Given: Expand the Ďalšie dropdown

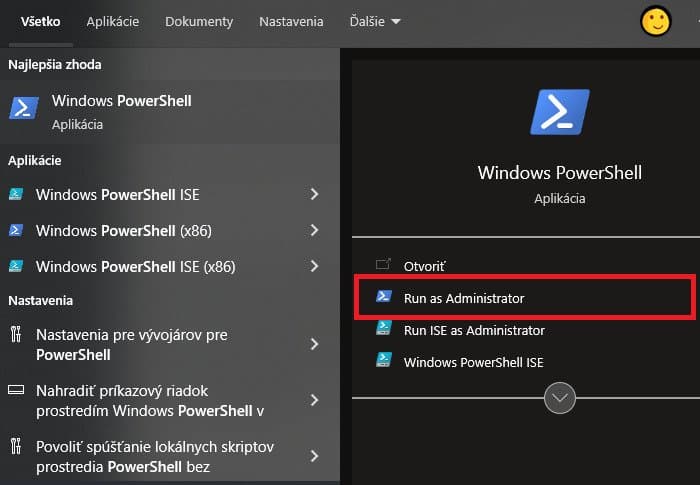Looking at the screenshot, I should [x=375, y=21].
